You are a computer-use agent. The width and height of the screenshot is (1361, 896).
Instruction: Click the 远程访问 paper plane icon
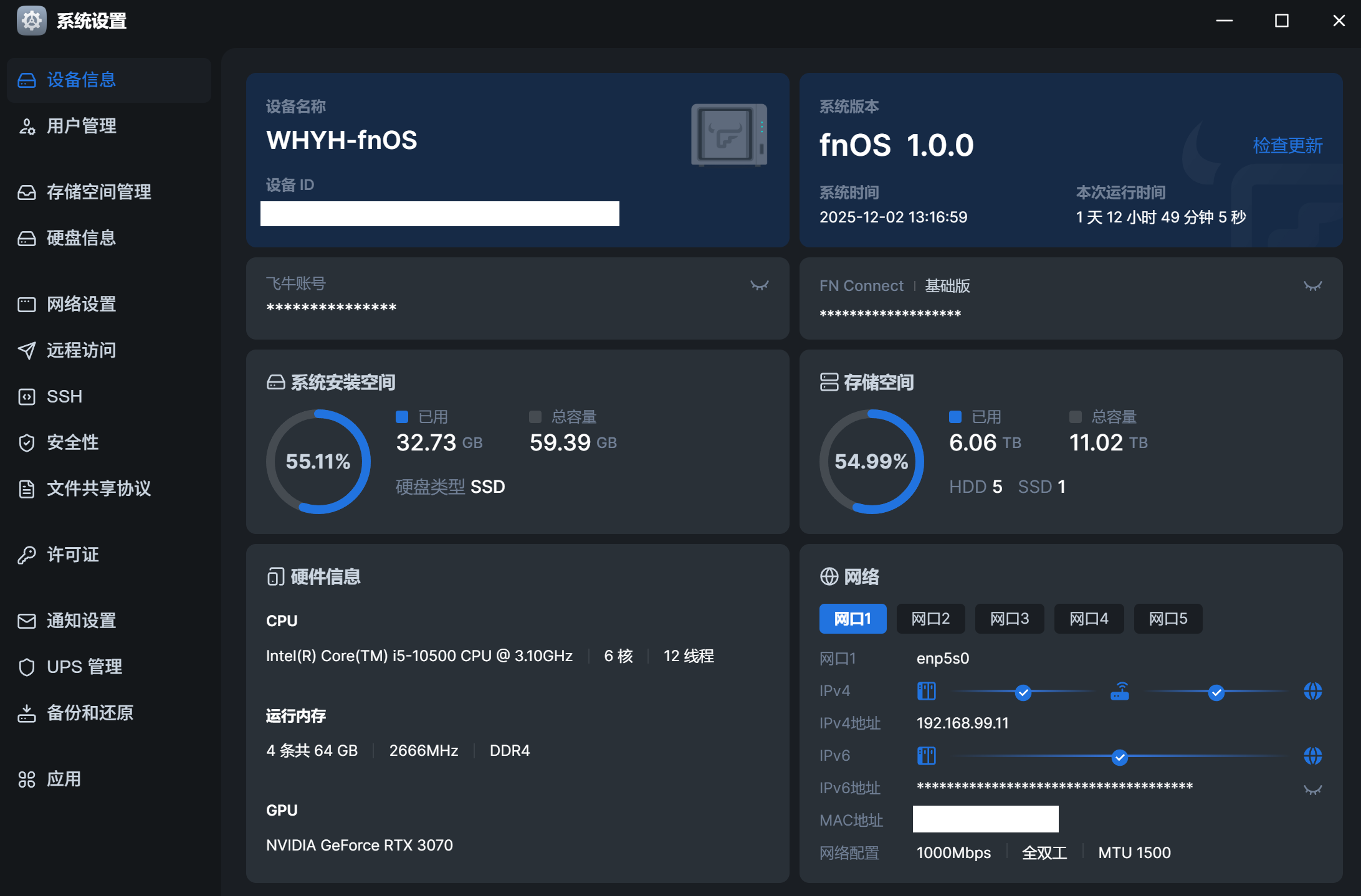27,350
